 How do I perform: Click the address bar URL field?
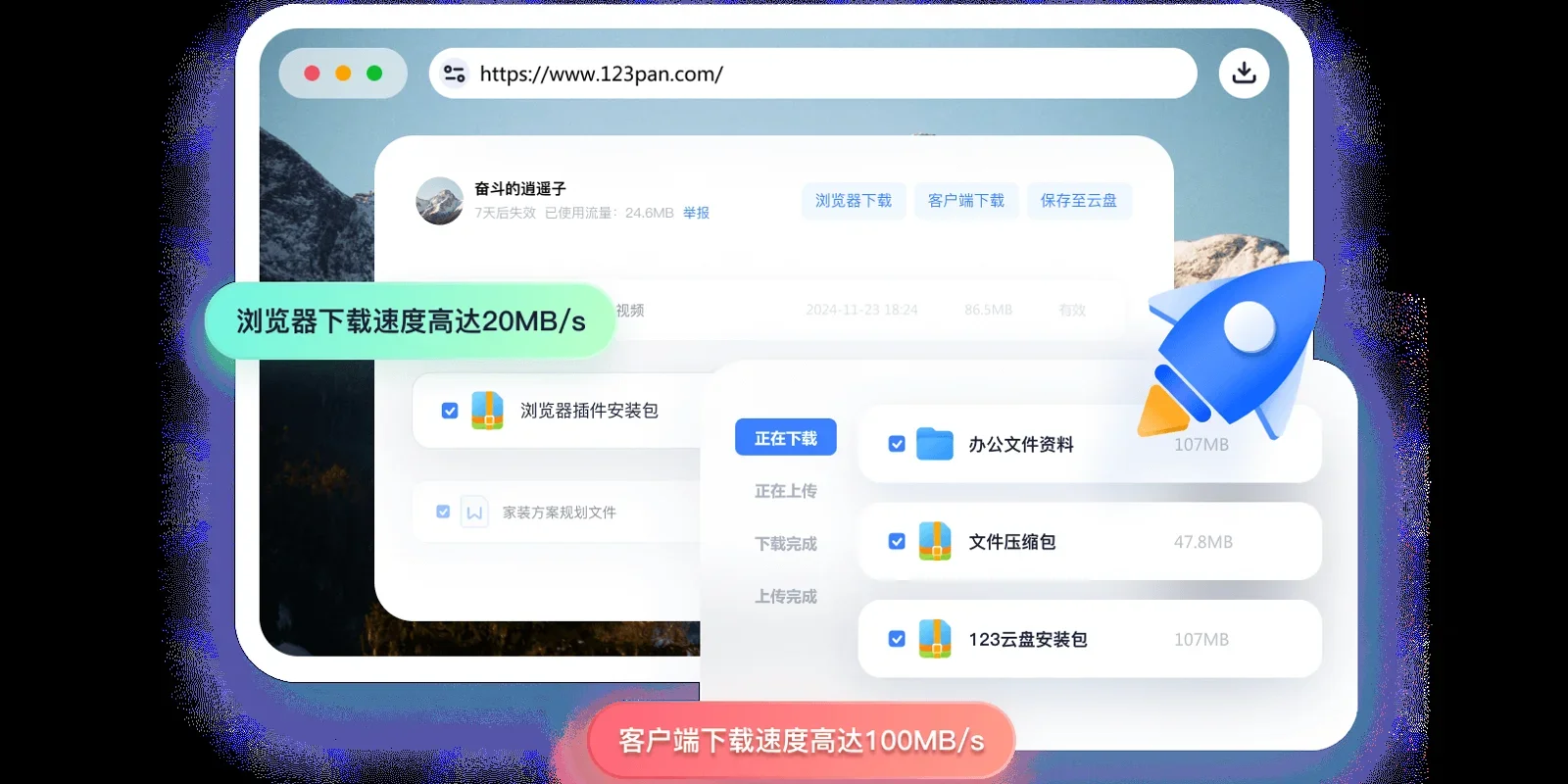(812, 73)
